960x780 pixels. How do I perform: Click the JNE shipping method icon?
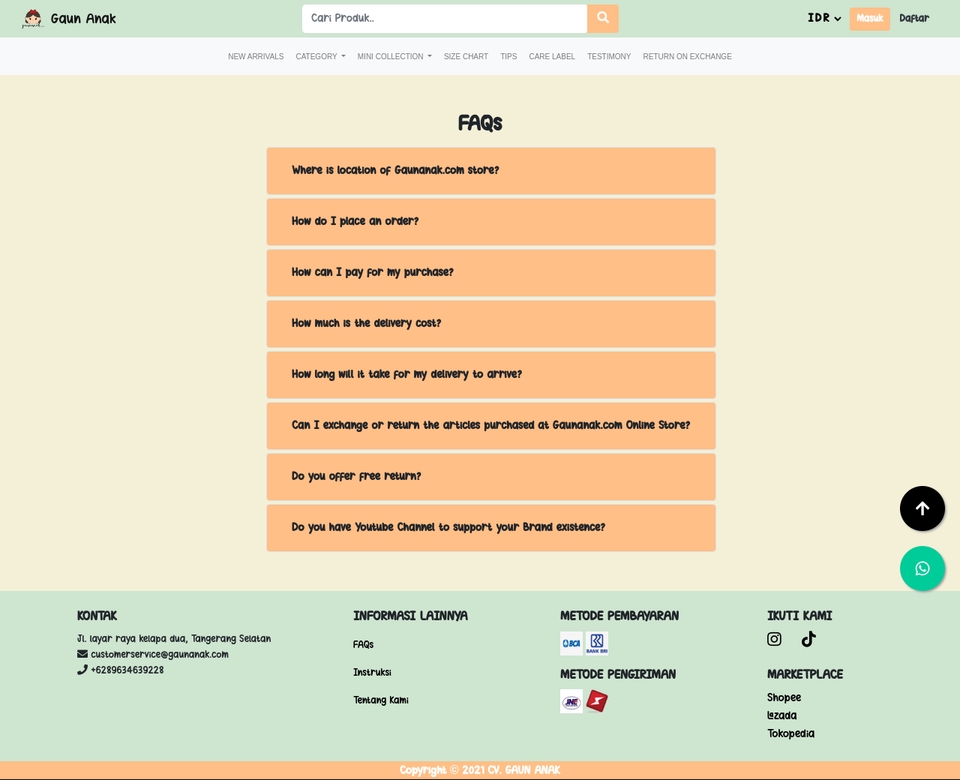click(570, 701)
